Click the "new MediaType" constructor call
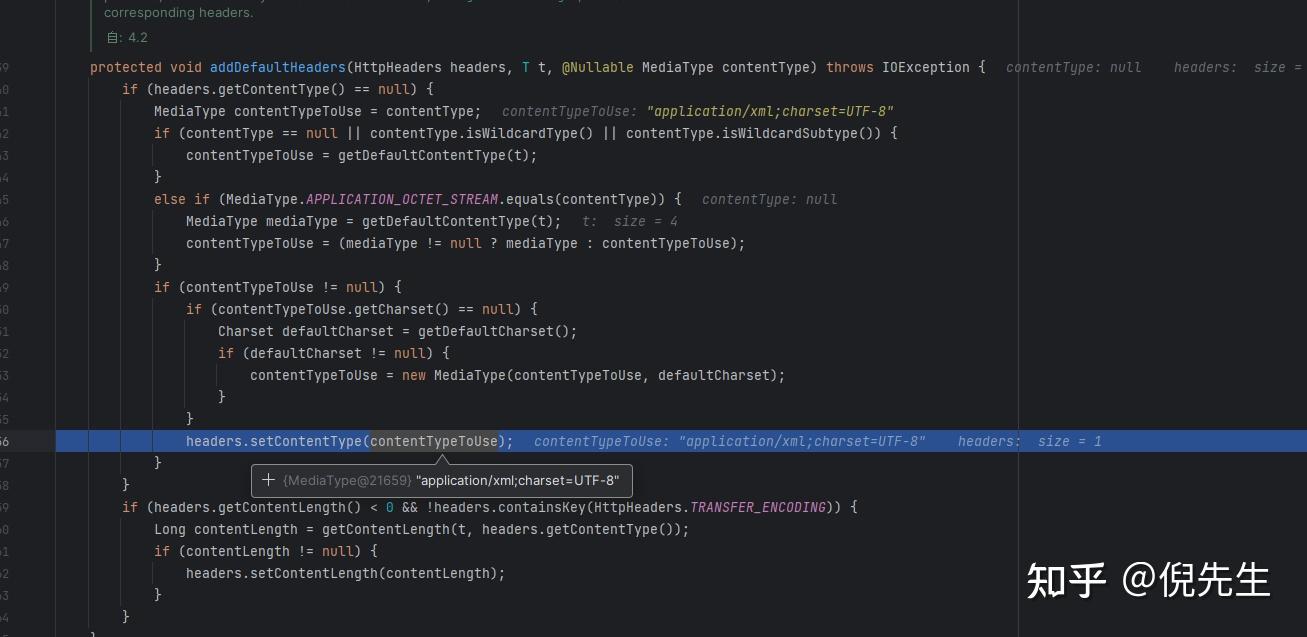Screen dimensions: 1307x637 click(x=454, y=375)
